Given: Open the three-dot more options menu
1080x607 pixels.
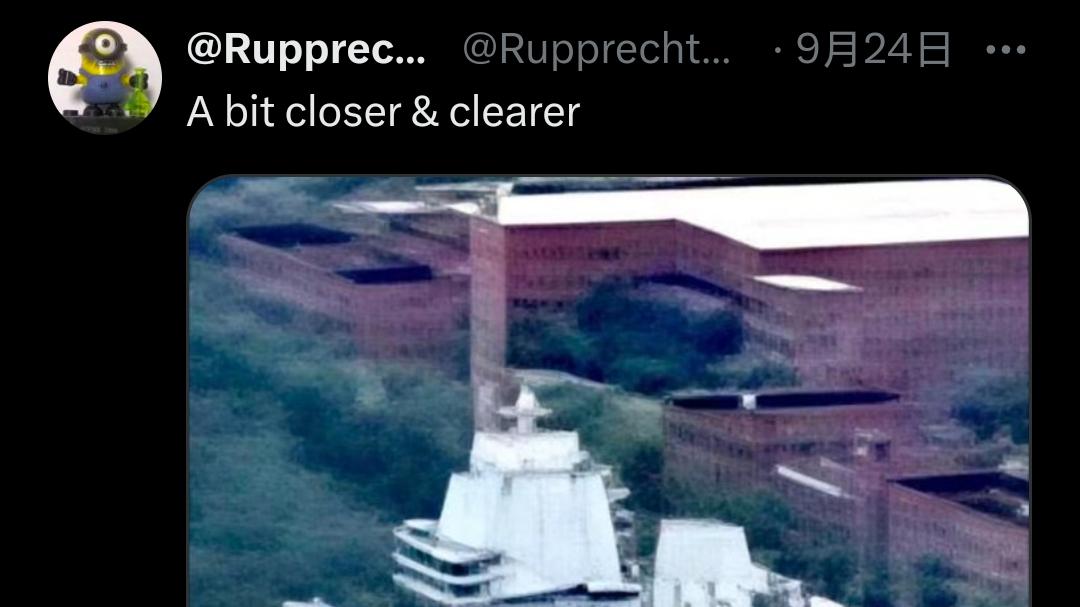Looking at the screenshot, I should point(1006,50).
